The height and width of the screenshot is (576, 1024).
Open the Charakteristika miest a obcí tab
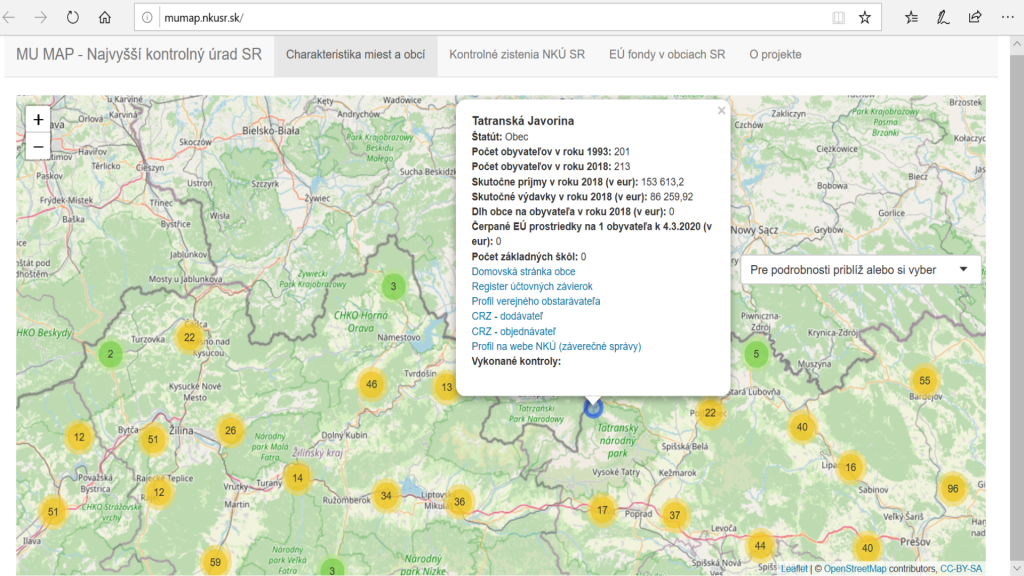click(x=355, y=55)
